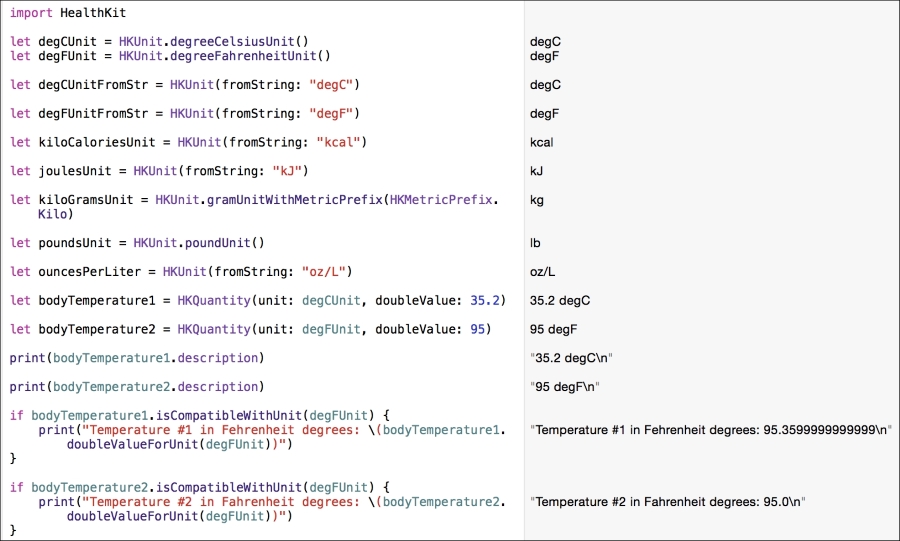Select the kcal result in the sidebar
This screenshot has width=900, height=541.
541,143
